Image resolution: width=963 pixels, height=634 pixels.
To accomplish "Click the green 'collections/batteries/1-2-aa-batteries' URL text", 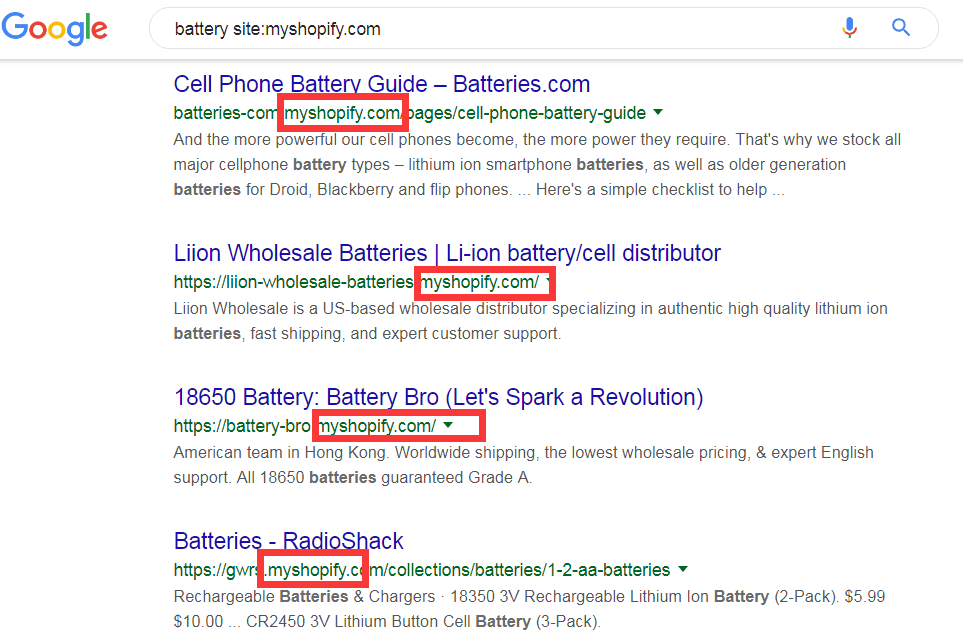I will tap(528, 570).
